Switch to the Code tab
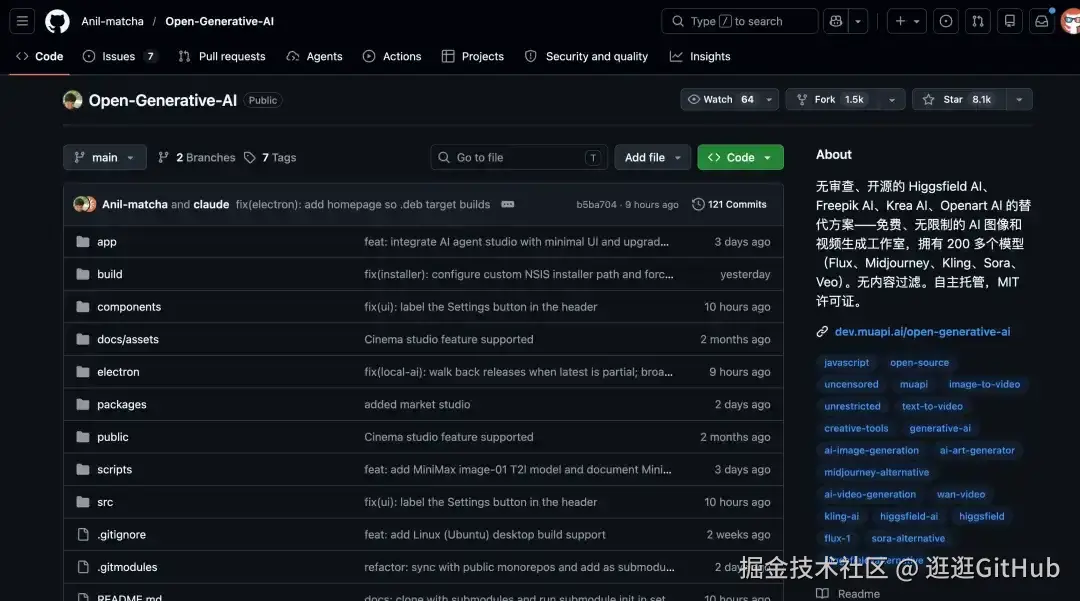Image resolution: width=1080 pixels, height=601 pixels. [x=39, y=56]
